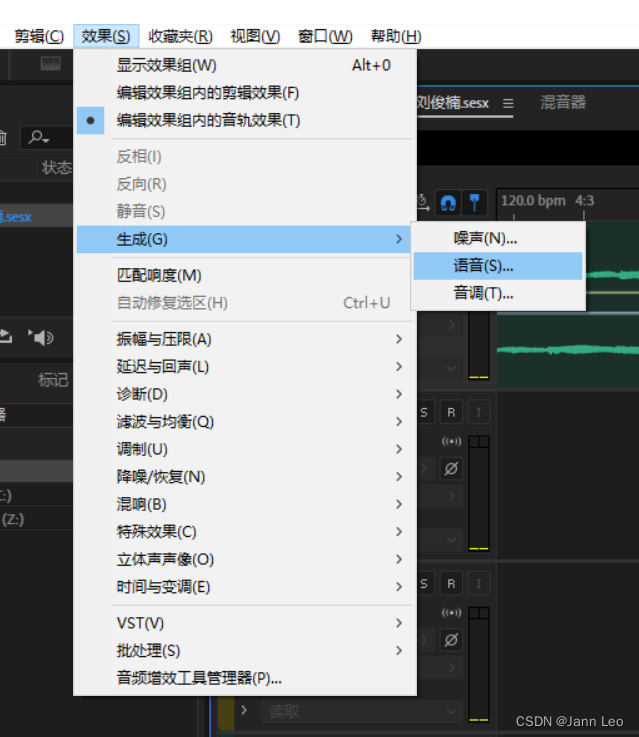639x737 pixels.
Task: Select the .sesx file in Files panel
Action: pyautogui.click(x=36, y=217)
